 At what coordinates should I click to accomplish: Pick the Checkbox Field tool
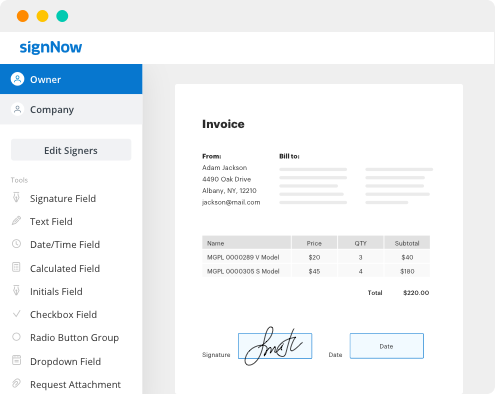(64, 315)
